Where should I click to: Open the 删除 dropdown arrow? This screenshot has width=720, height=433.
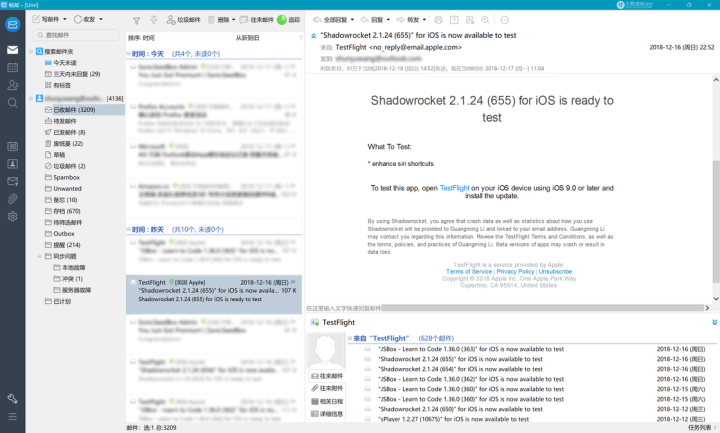tap(233, 20)
